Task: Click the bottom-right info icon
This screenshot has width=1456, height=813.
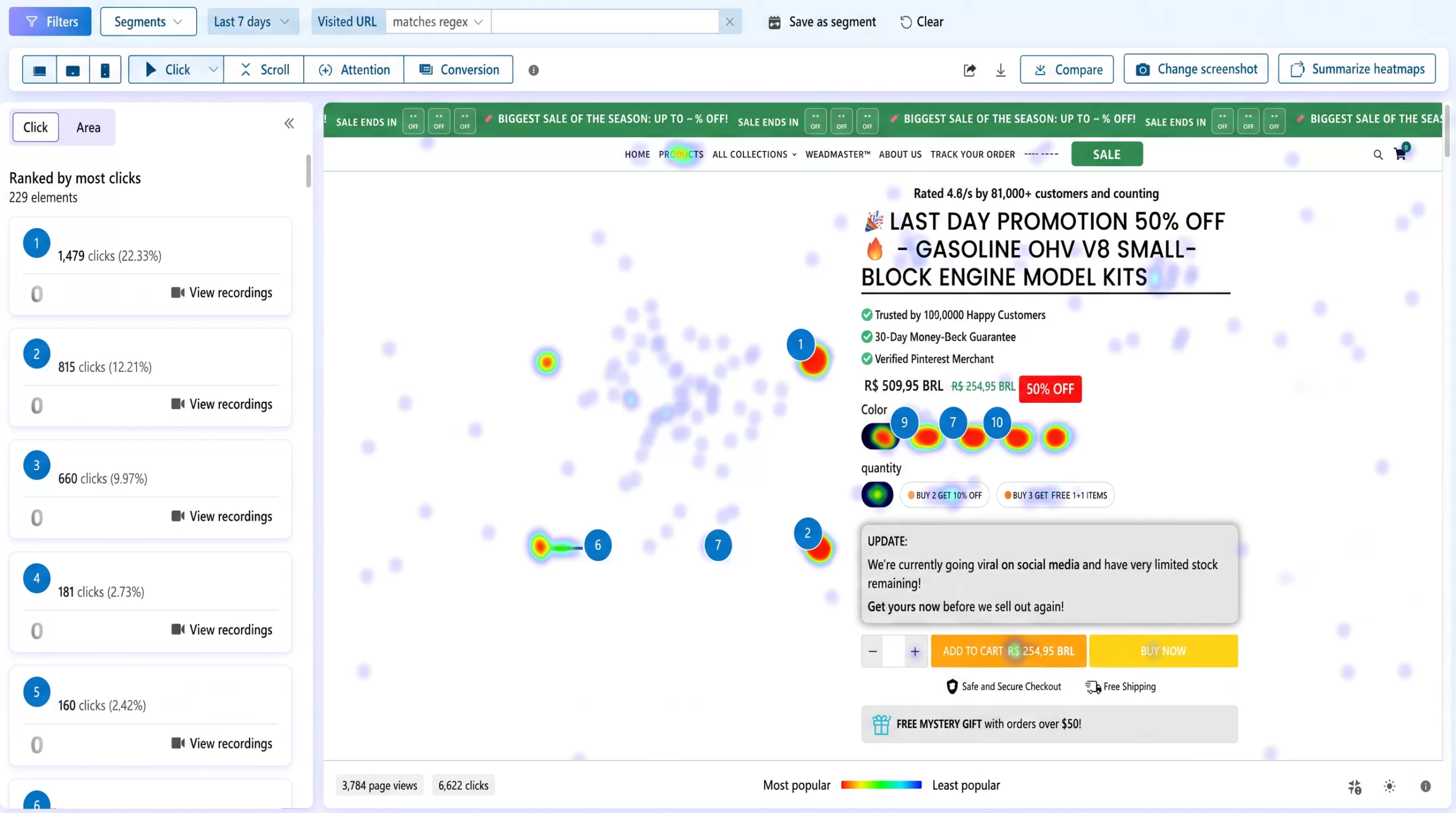Action: (1425, 786)
